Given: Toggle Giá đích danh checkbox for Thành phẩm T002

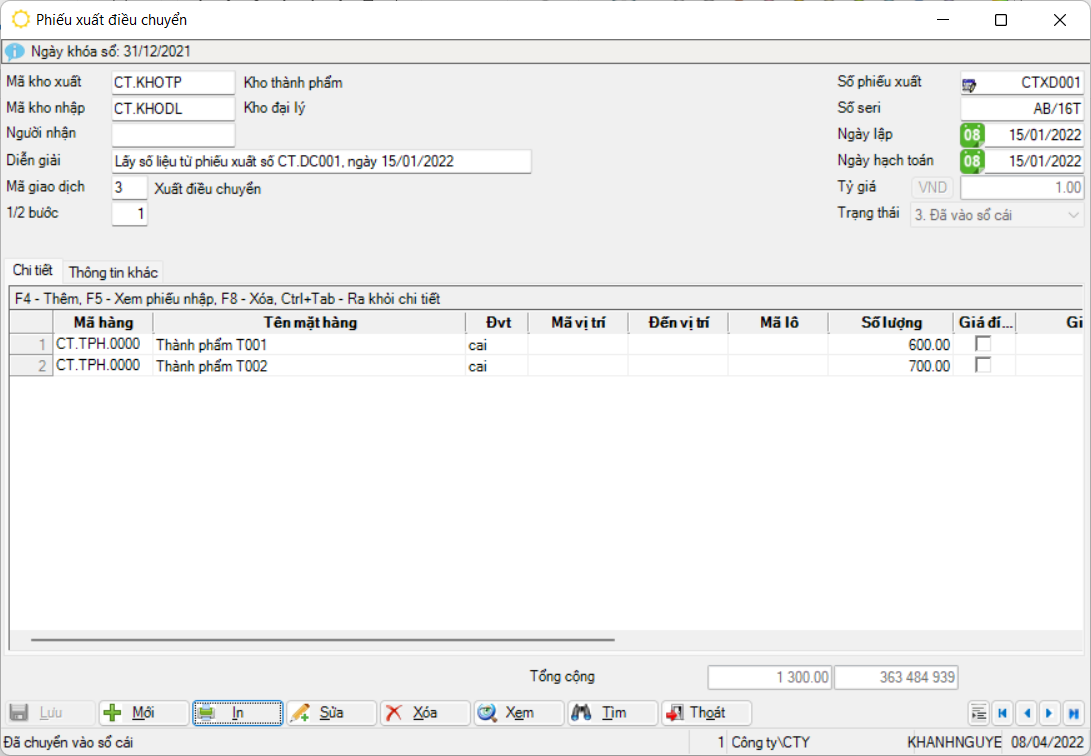Looking at the screenshot, I should pos(983,366).
